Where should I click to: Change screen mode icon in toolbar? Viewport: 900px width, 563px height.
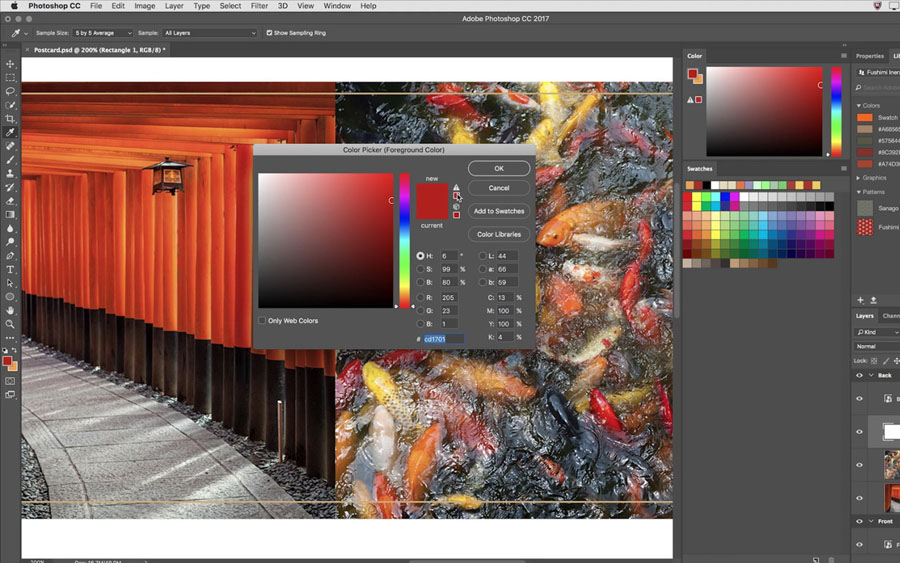tap(10, 395)
